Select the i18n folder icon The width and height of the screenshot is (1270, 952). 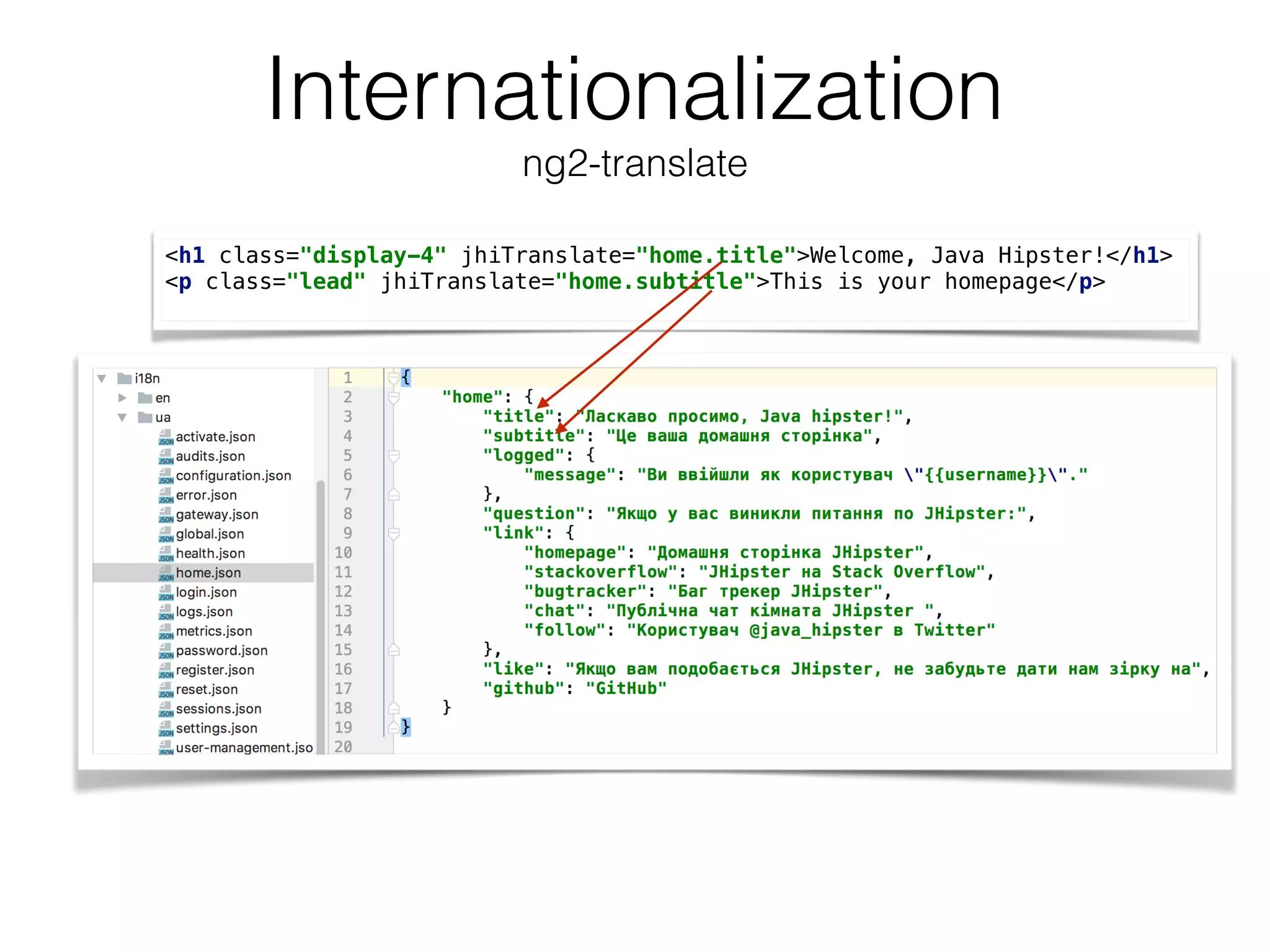124,378
